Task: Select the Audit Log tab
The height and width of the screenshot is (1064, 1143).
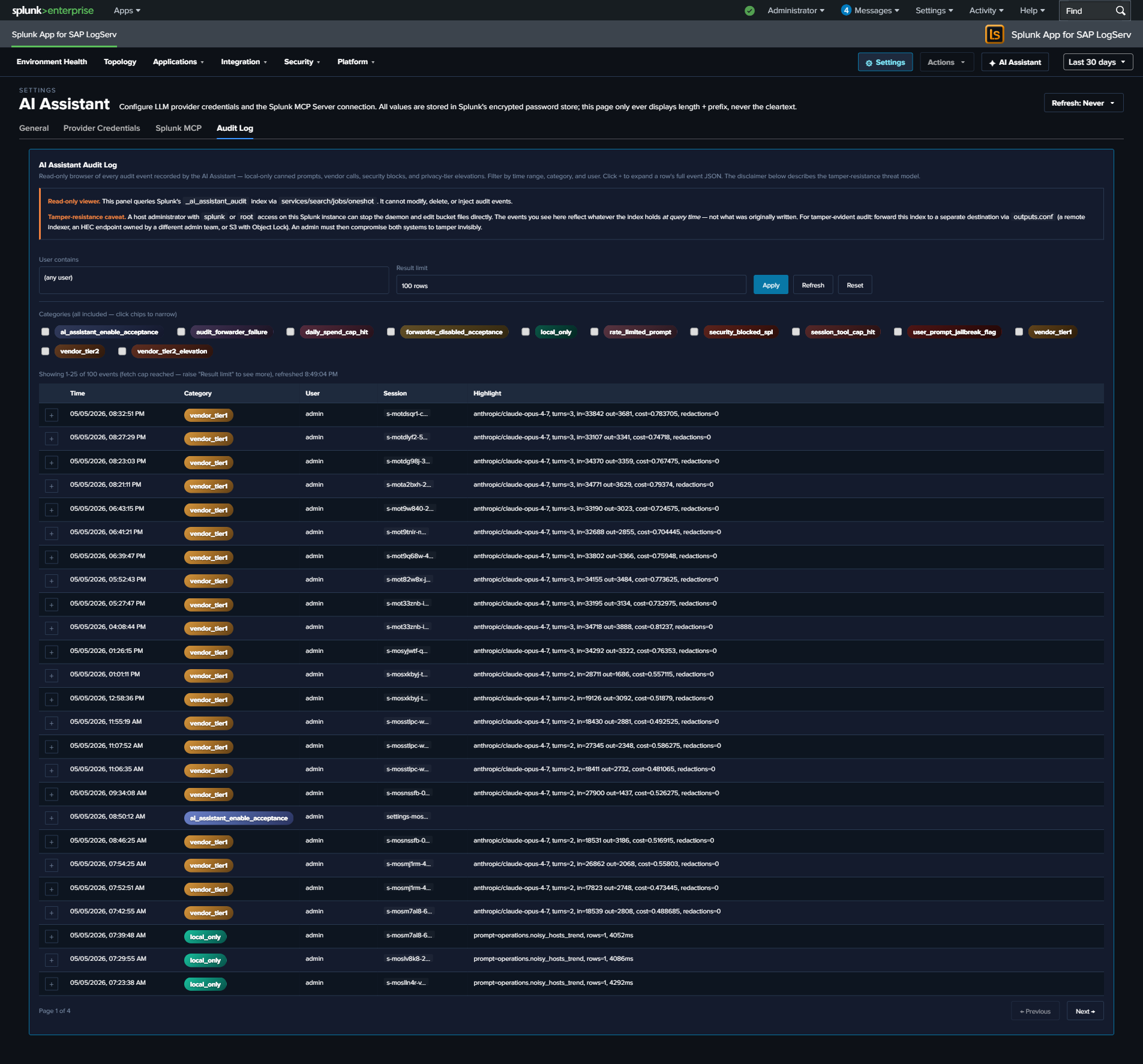Action: (x=235, y=128)
